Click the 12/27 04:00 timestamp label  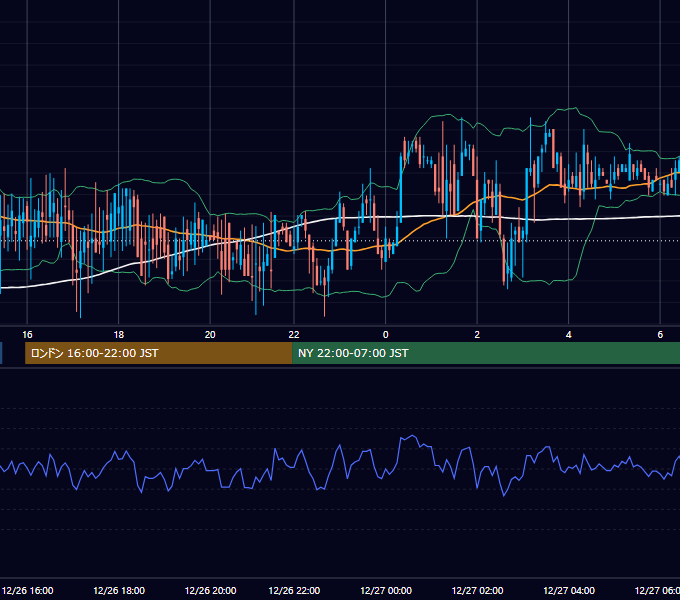(569, 590)
